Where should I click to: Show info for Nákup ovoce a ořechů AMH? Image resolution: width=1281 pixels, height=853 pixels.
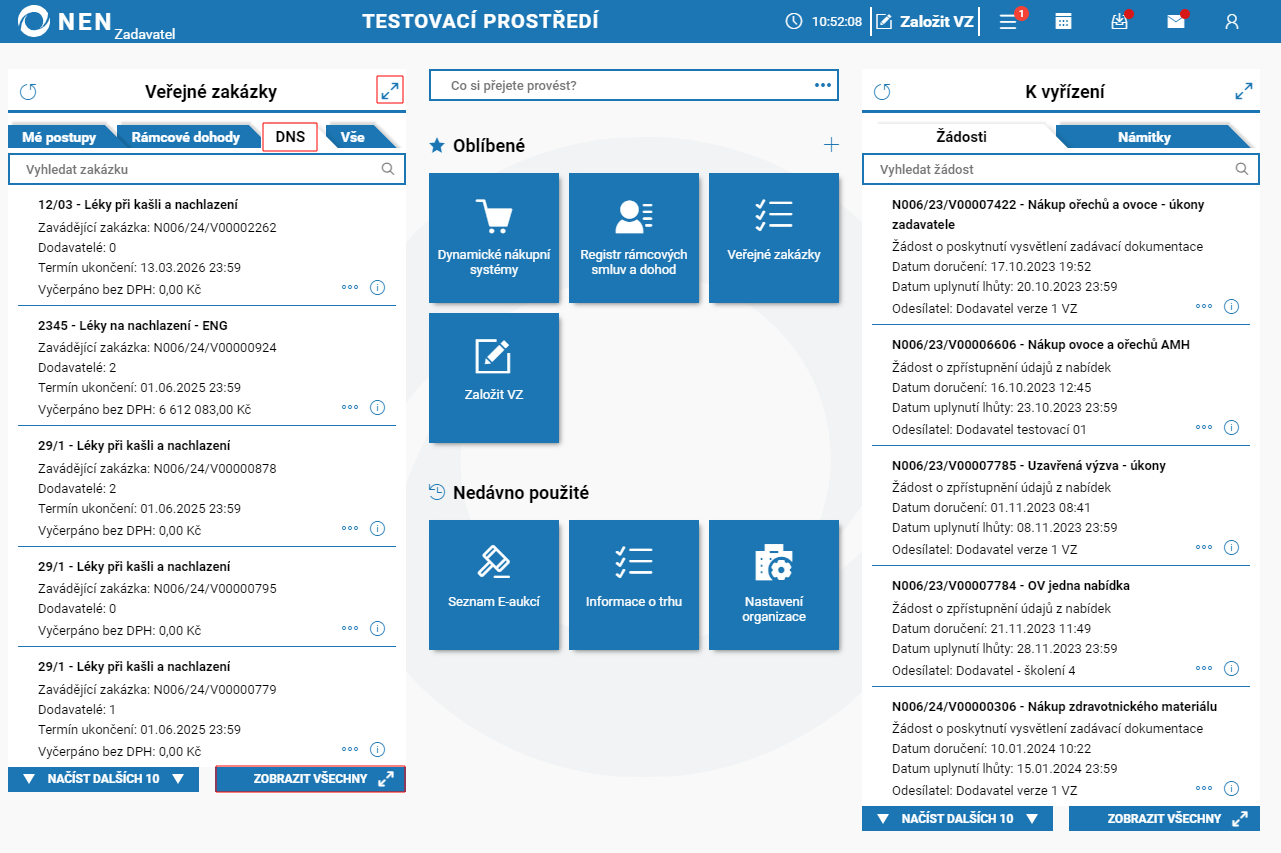(x=1232, y=427)
